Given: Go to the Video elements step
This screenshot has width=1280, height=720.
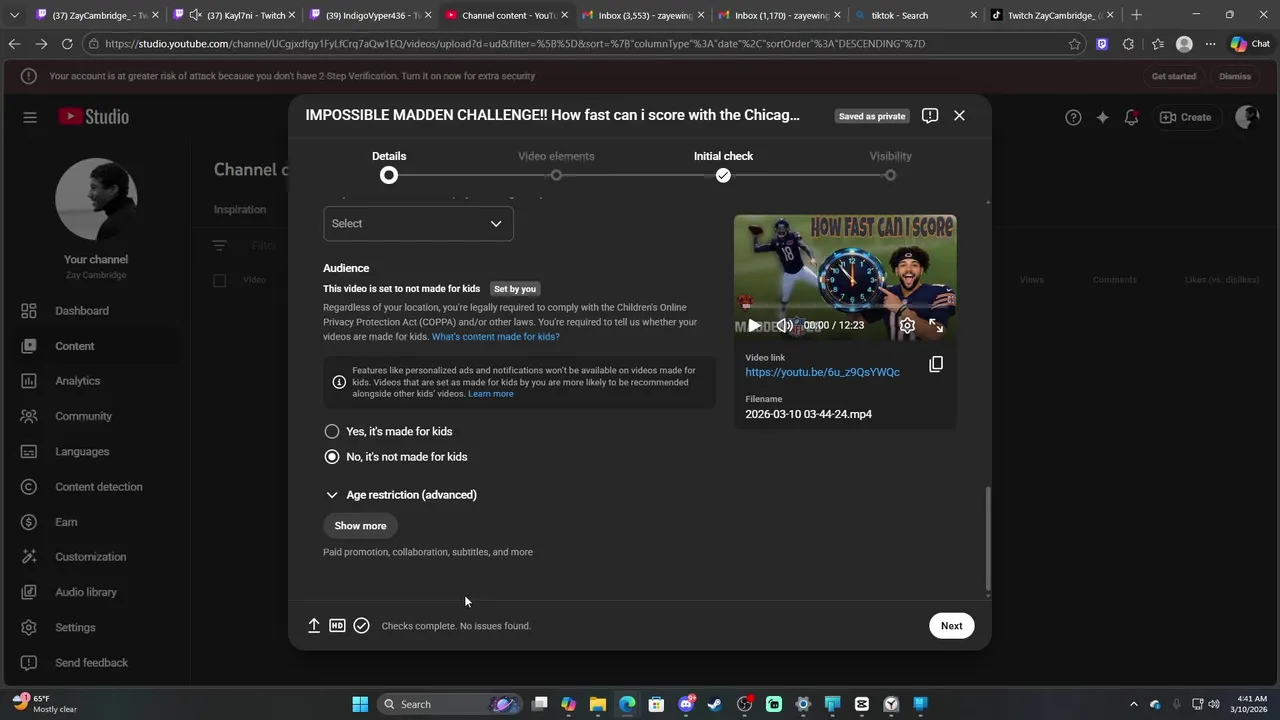Looking at the screenshot, I should click(556, 166).
